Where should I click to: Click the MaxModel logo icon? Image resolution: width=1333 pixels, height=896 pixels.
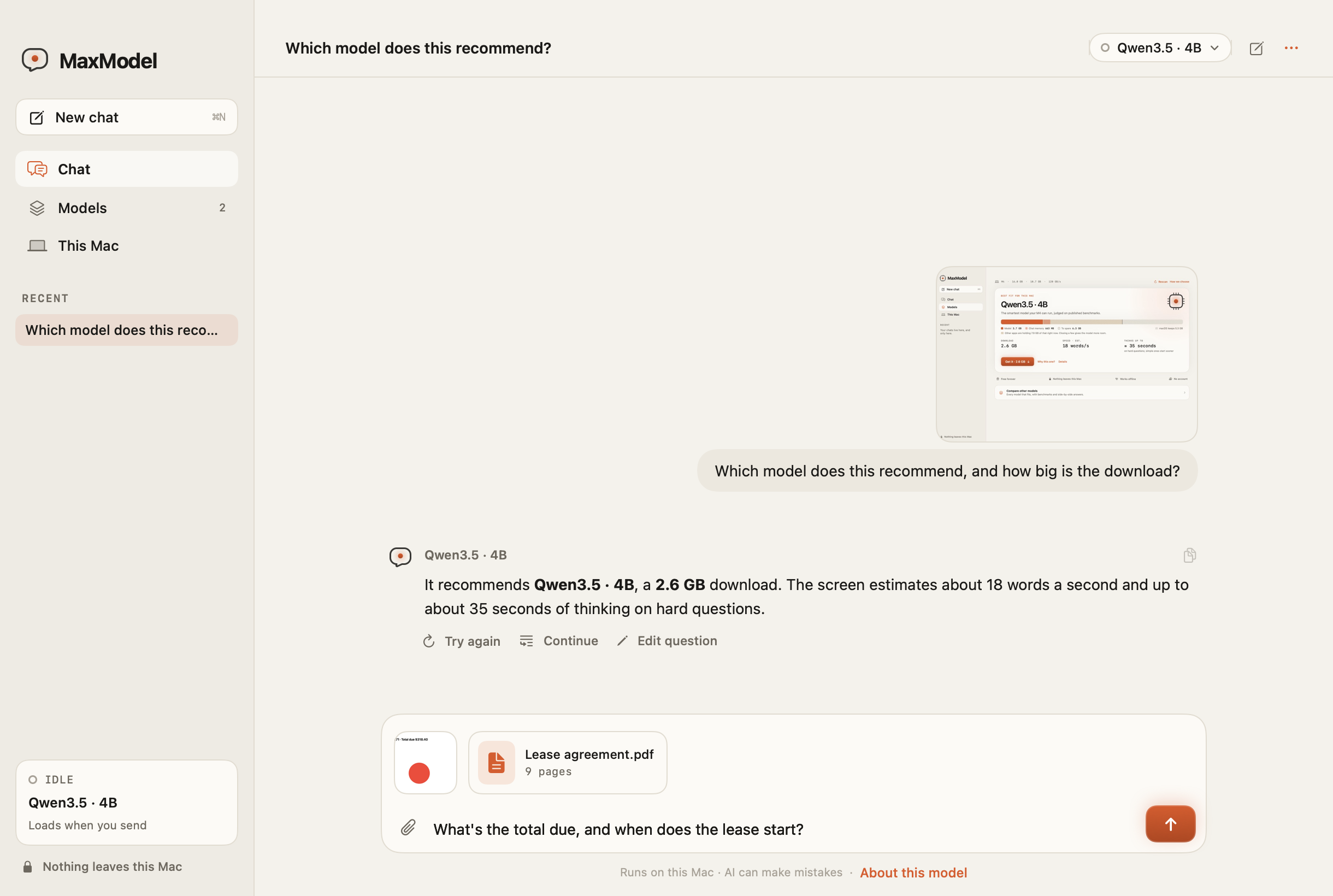click(x=35, y=60)
